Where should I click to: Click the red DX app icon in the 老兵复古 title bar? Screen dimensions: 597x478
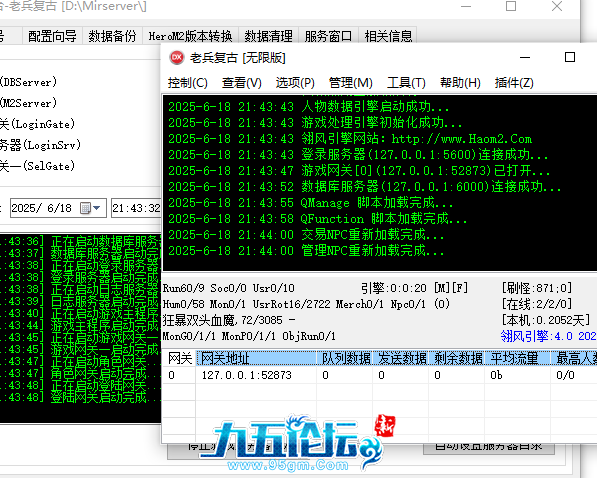coord(177,58)
